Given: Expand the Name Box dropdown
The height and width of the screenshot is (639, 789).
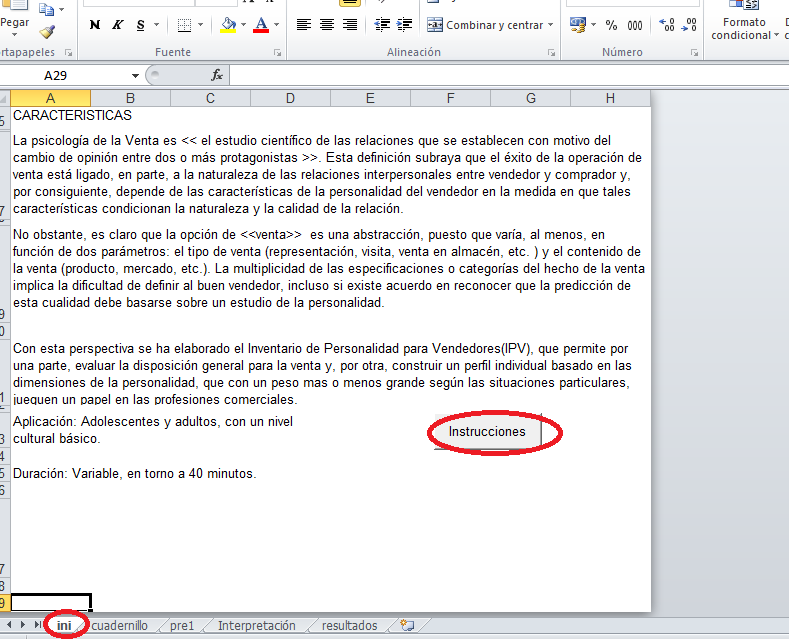Looking at the screenshot, I should (x=135, y=75).
